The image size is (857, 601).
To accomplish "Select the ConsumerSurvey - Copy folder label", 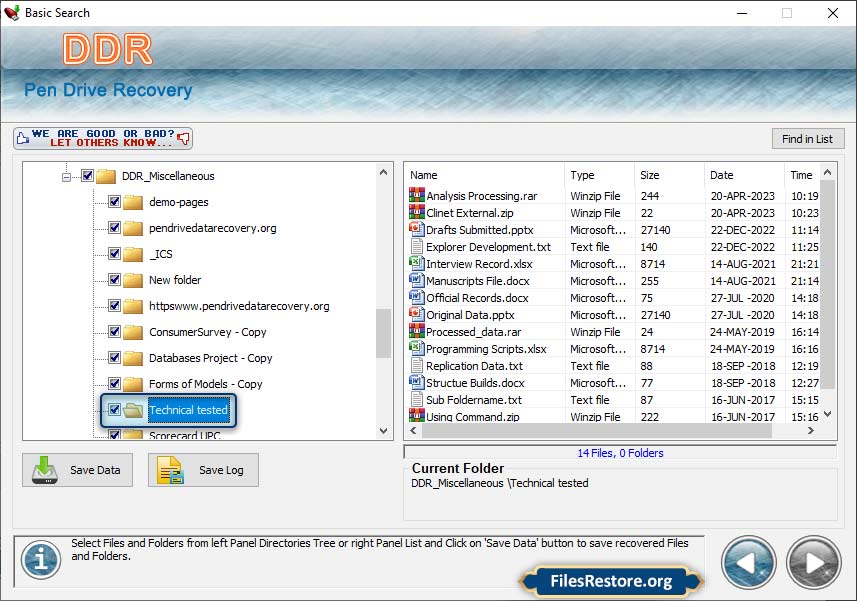I will (x=208, y=332).
